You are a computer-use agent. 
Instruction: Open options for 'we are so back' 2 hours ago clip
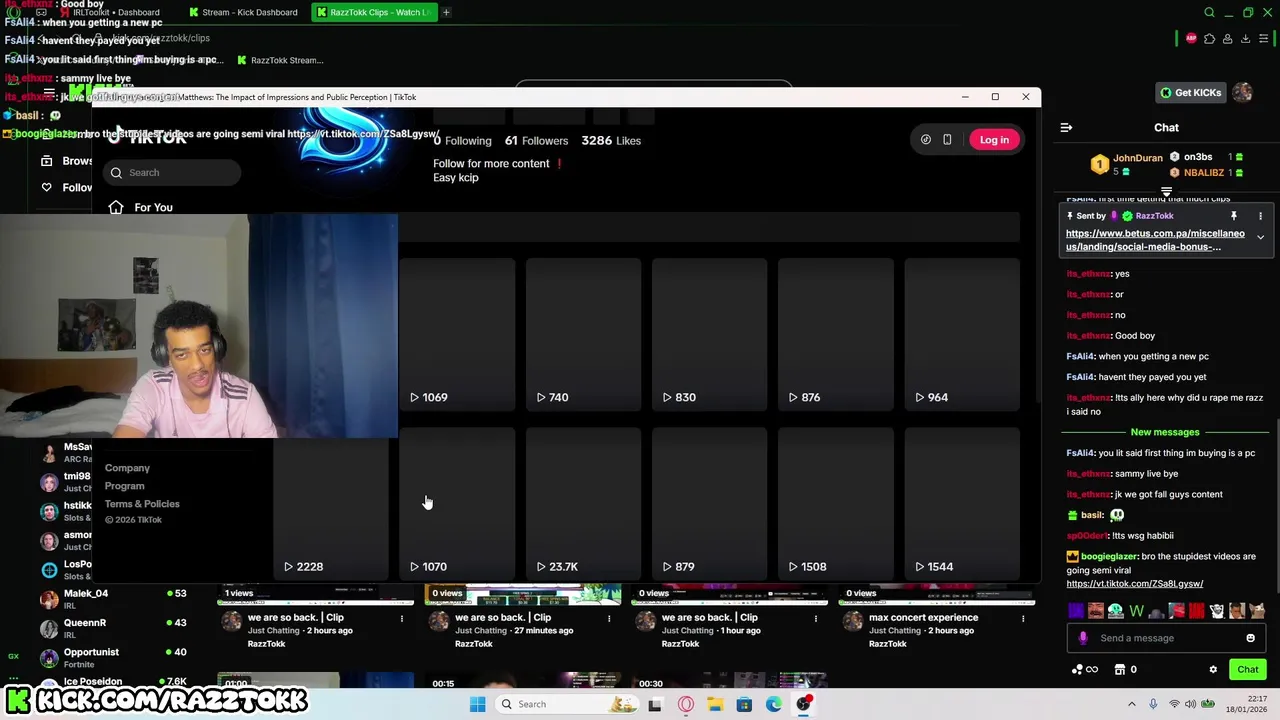coord(402,618)
